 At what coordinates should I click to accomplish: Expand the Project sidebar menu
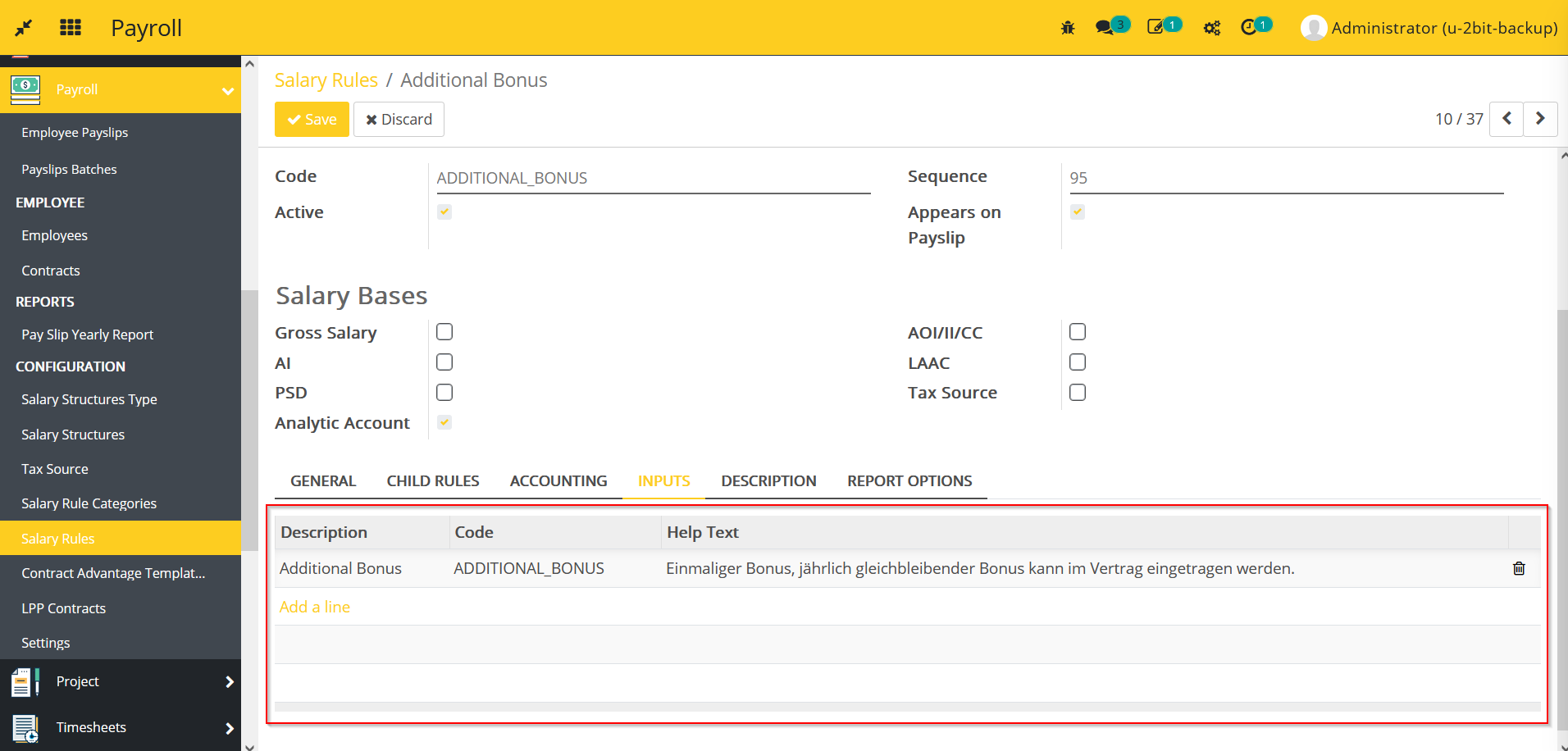[229, 681]
